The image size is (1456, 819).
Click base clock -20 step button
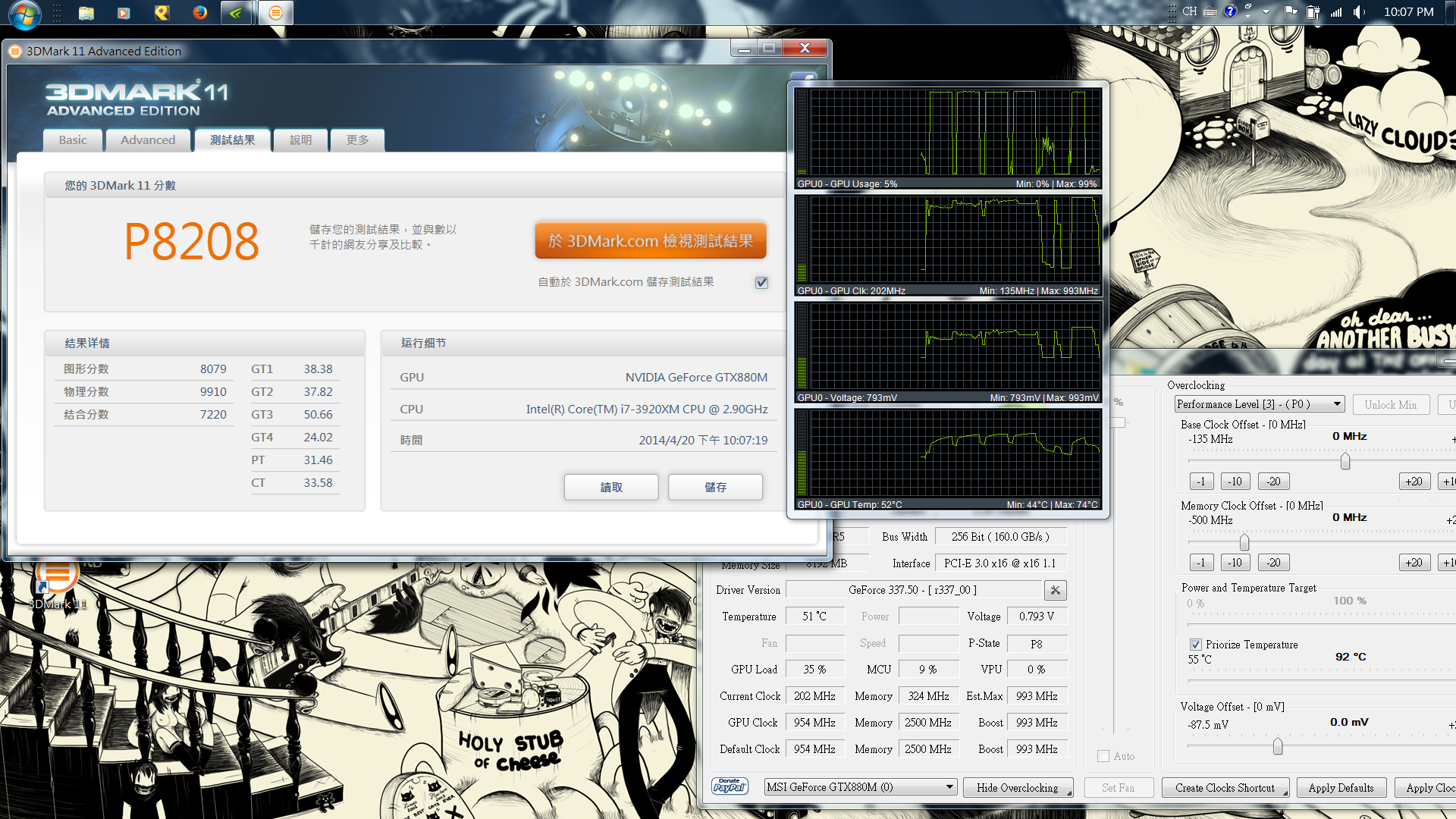pyautogui.click(x=1273, y=482)
